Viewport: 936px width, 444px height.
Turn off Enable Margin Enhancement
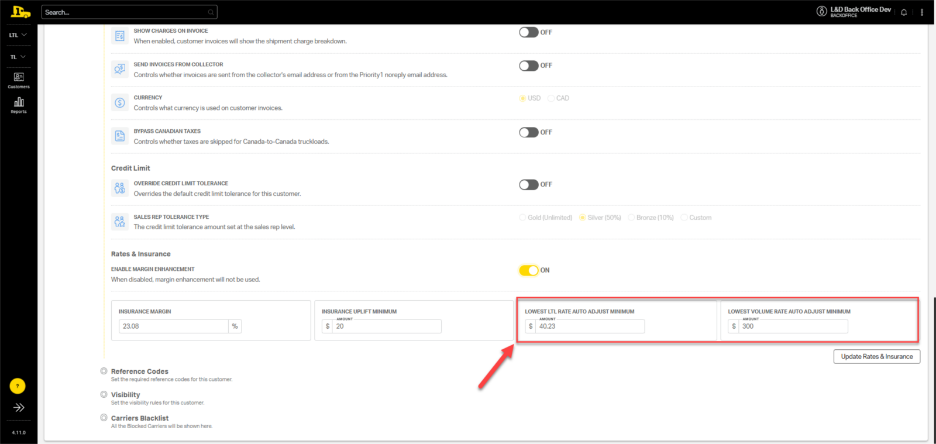click(529, 270)
